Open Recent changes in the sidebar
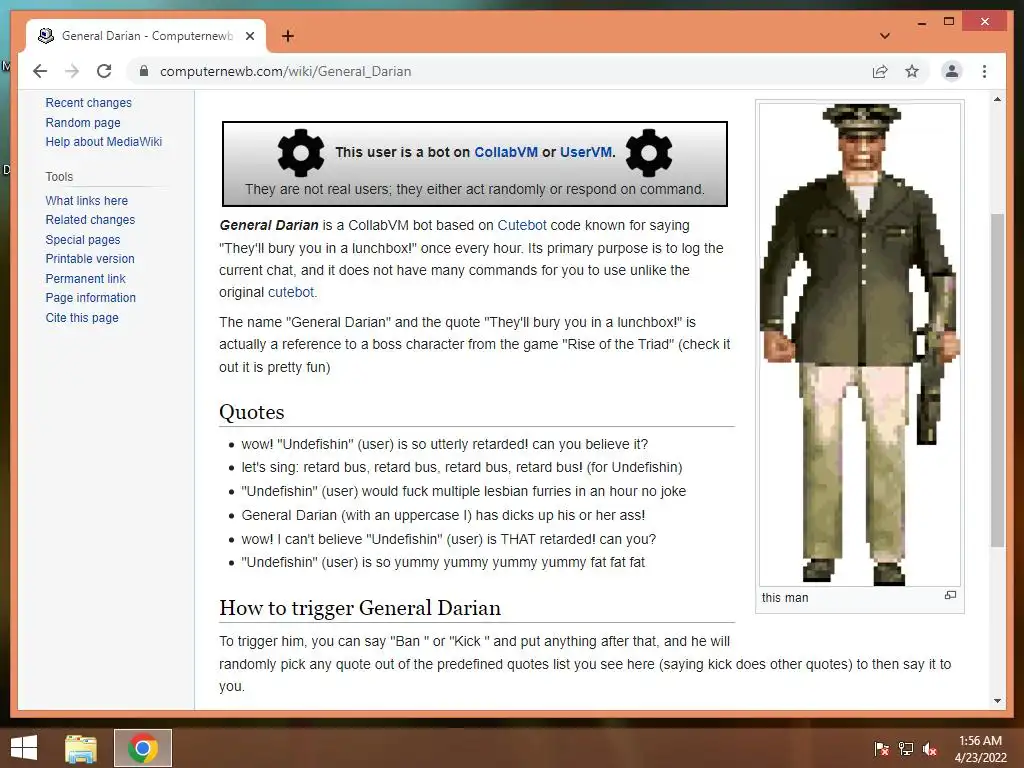Viewport: 1024px width, 768px height. pos(88,103)
